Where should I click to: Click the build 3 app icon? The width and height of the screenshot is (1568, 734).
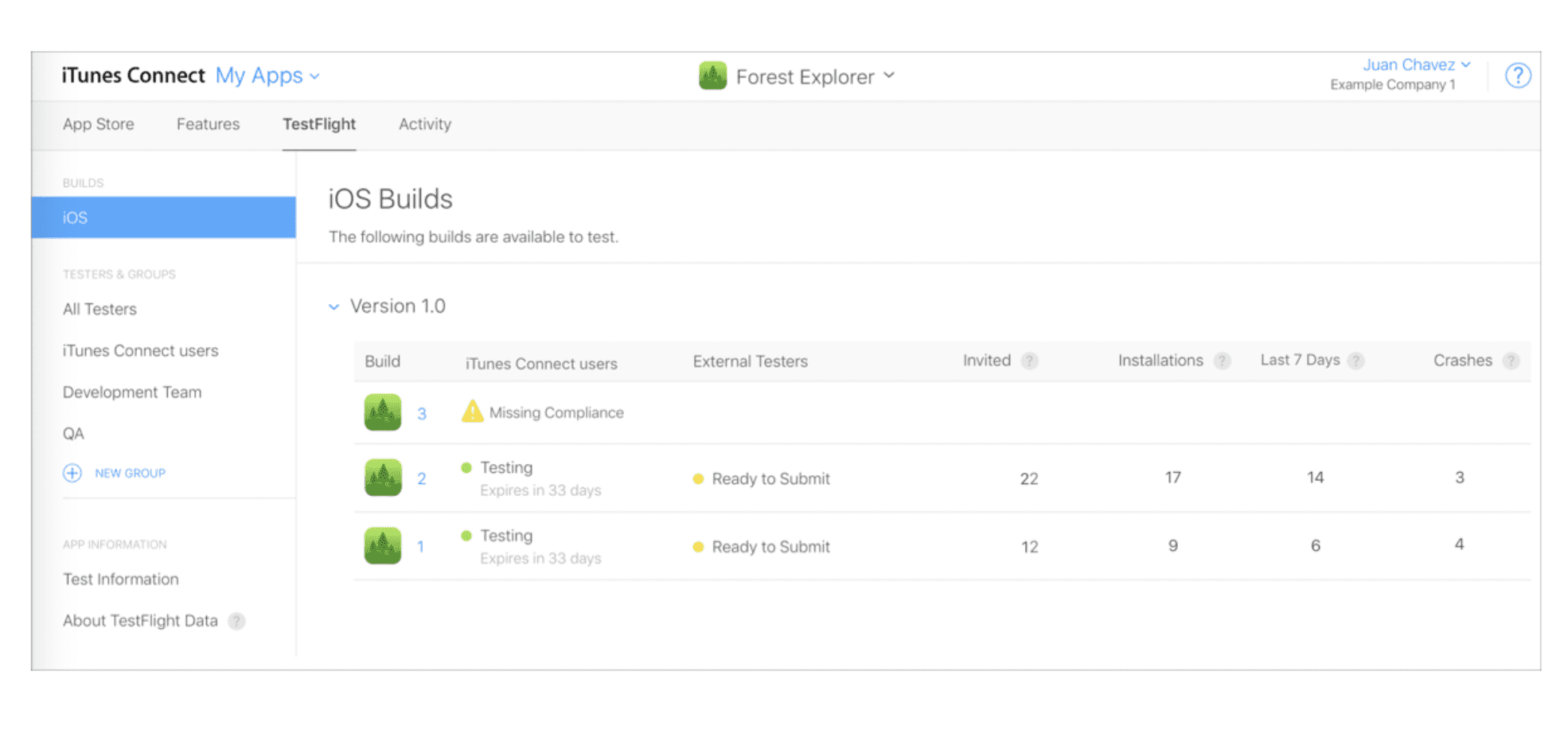point(383,412)
